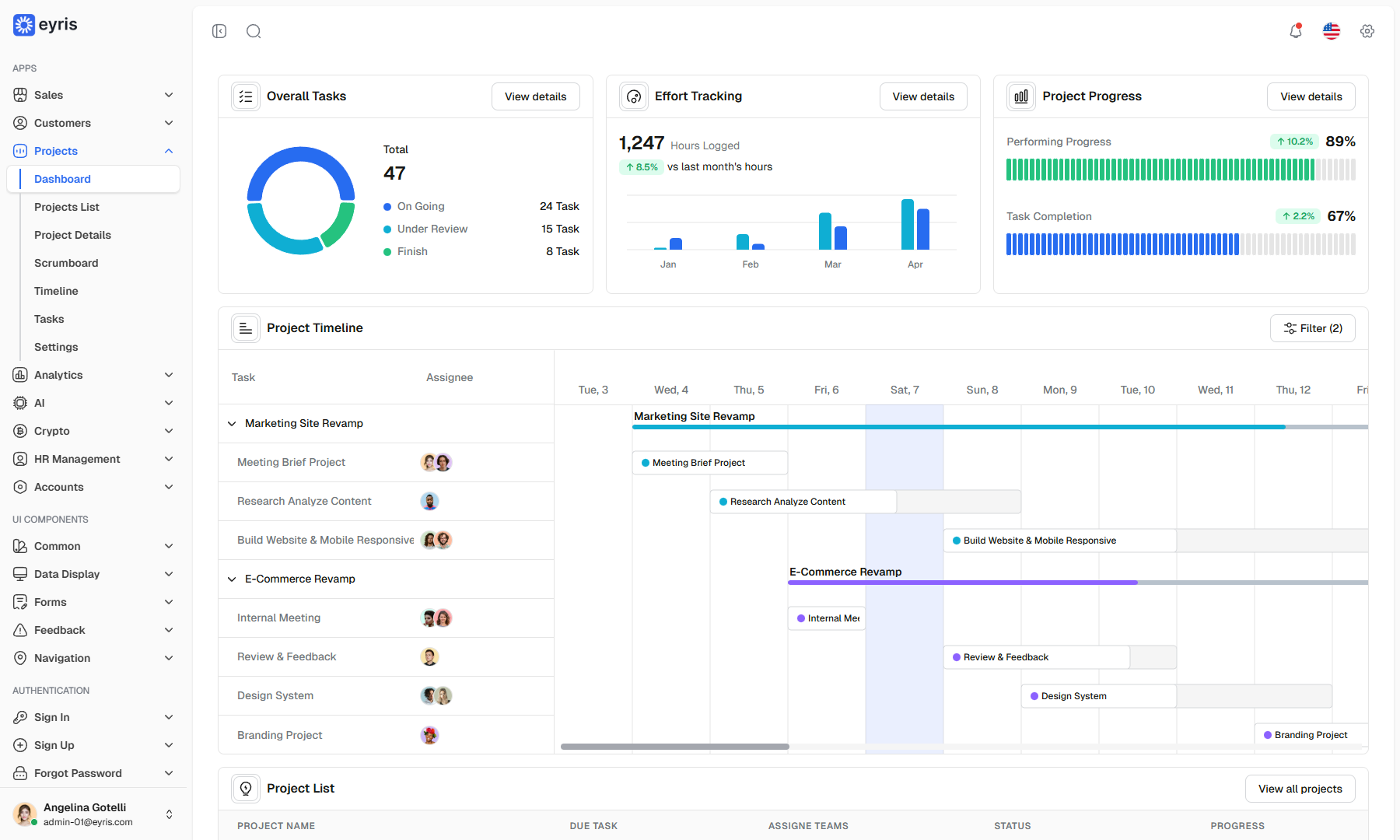View details for Overall Tasks
The height and width of the screenshot is (840, 1400).
pos(536,96)
